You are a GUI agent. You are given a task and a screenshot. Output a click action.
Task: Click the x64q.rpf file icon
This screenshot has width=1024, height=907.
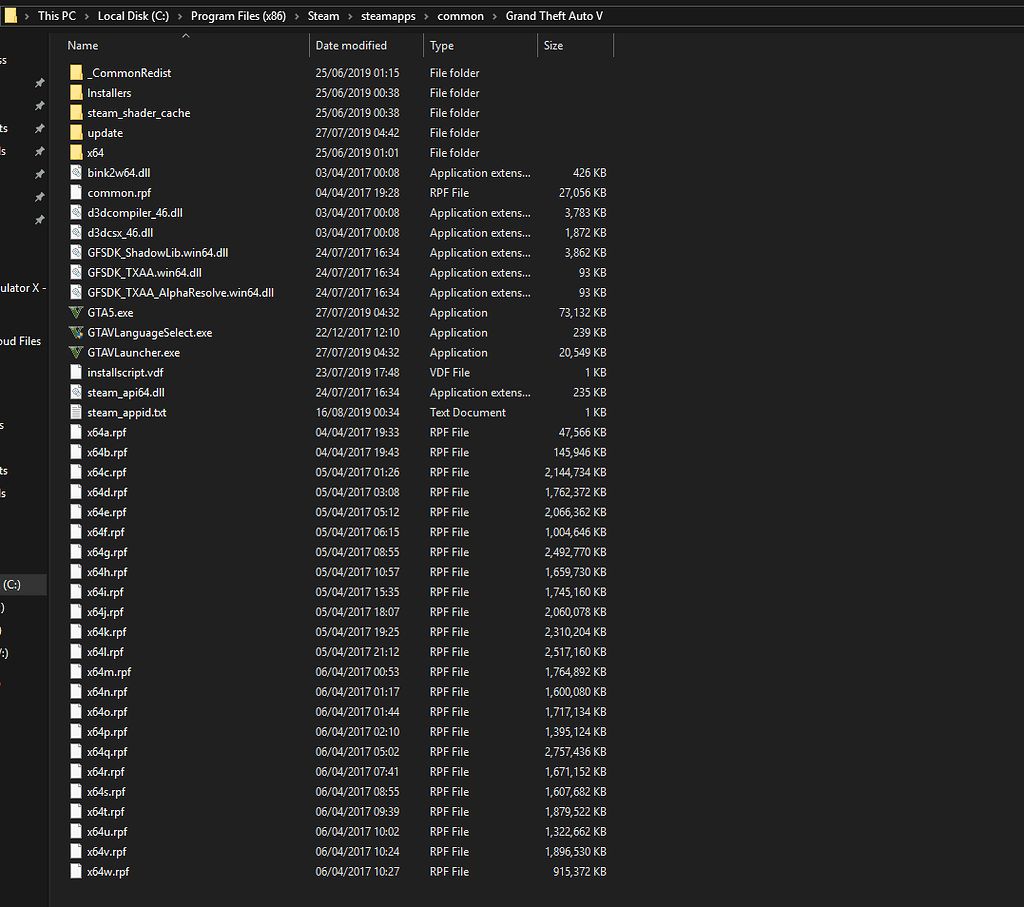(x=76, y=752)
